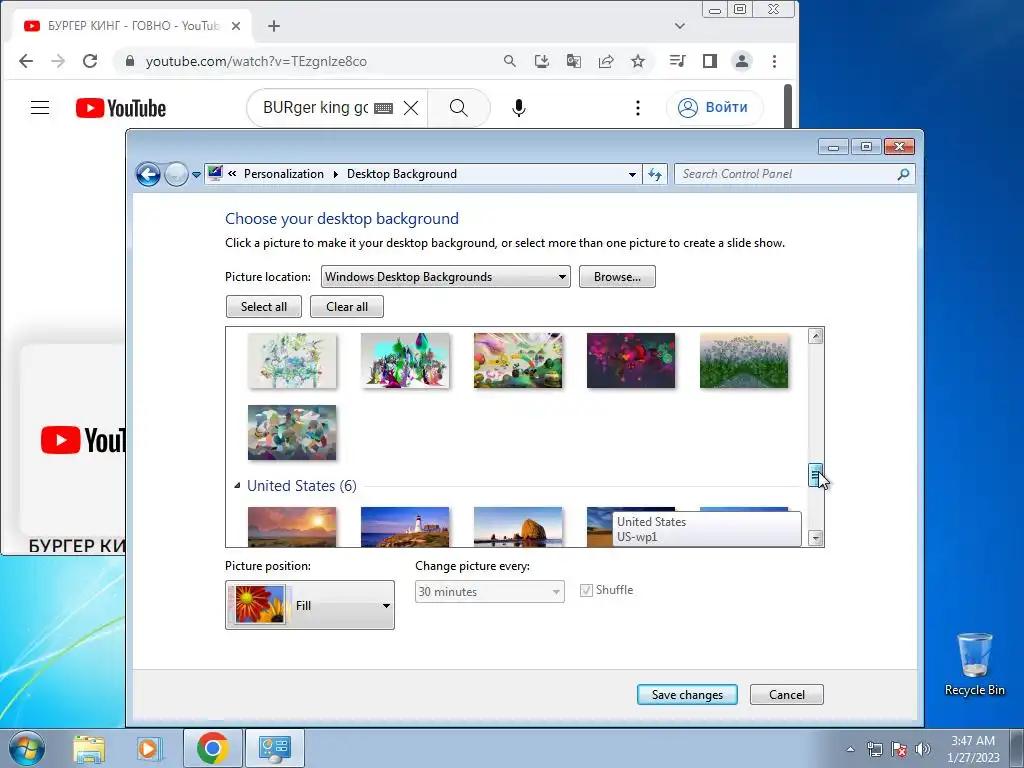Go forward in the Chrome browser
Image resolution: width=1024 pixels, height=768 pixels.
tap(58, 61)
